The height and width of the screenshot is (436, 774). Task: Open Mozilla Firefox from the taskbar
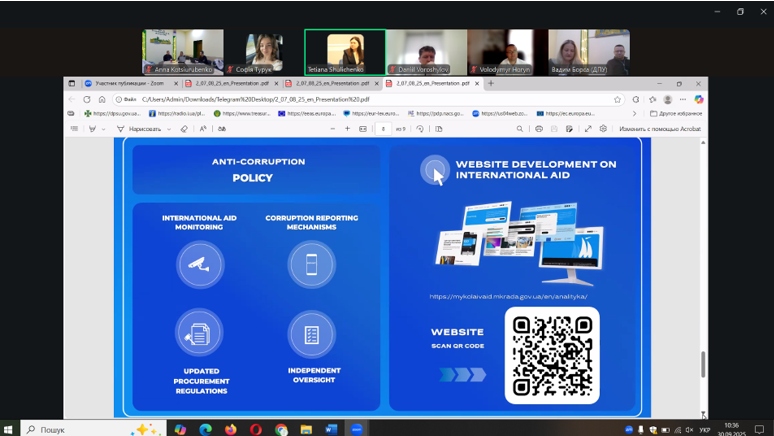coord(230,429)
